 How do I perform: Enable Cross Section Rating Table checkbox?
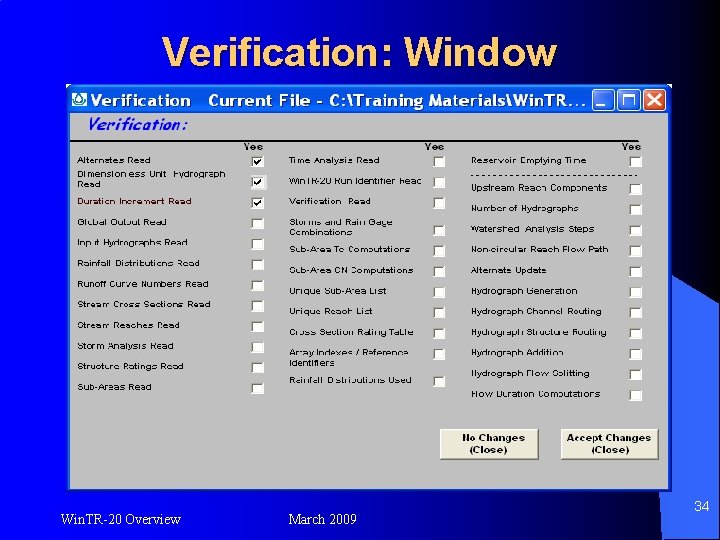pyautogui.click(x=439, y=333)
